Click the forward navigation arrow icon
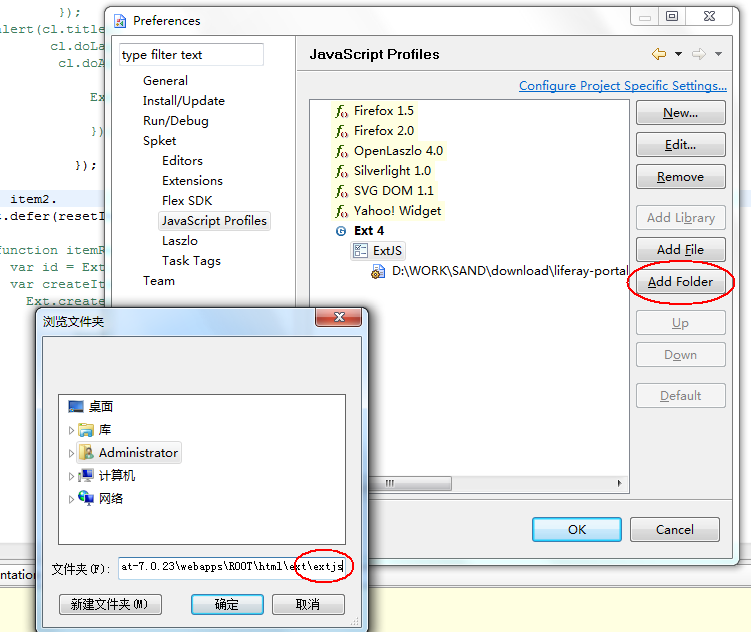Viewport: 751px width, 632px height. [x=699, y=54]
